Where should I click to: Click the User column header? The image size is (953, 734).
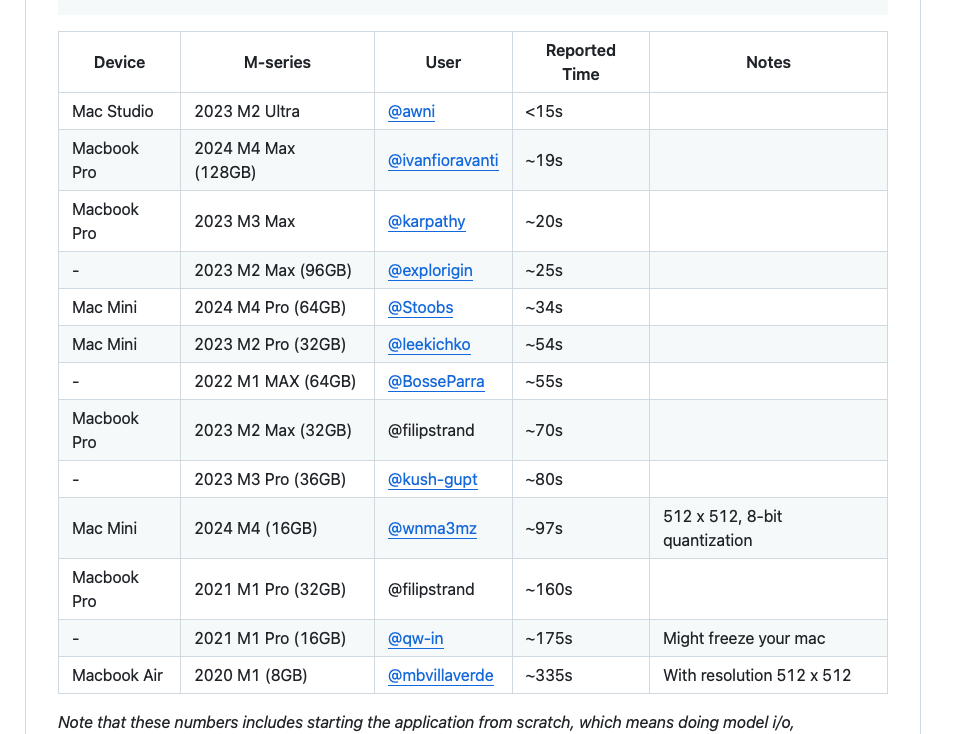pyautogui.click(x=443, y=62)
